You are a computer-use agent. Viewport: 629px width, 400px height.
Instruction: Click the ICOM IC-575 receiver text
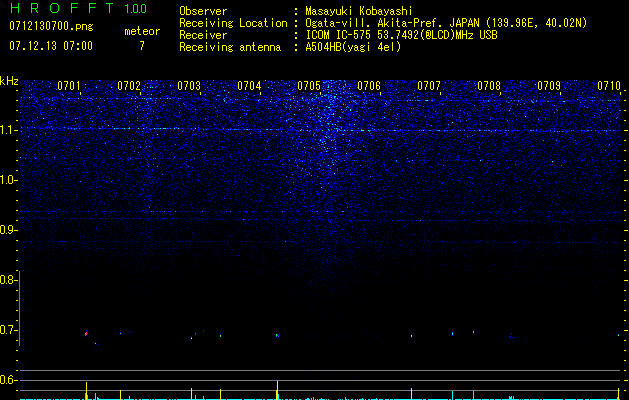pos(401,35)
